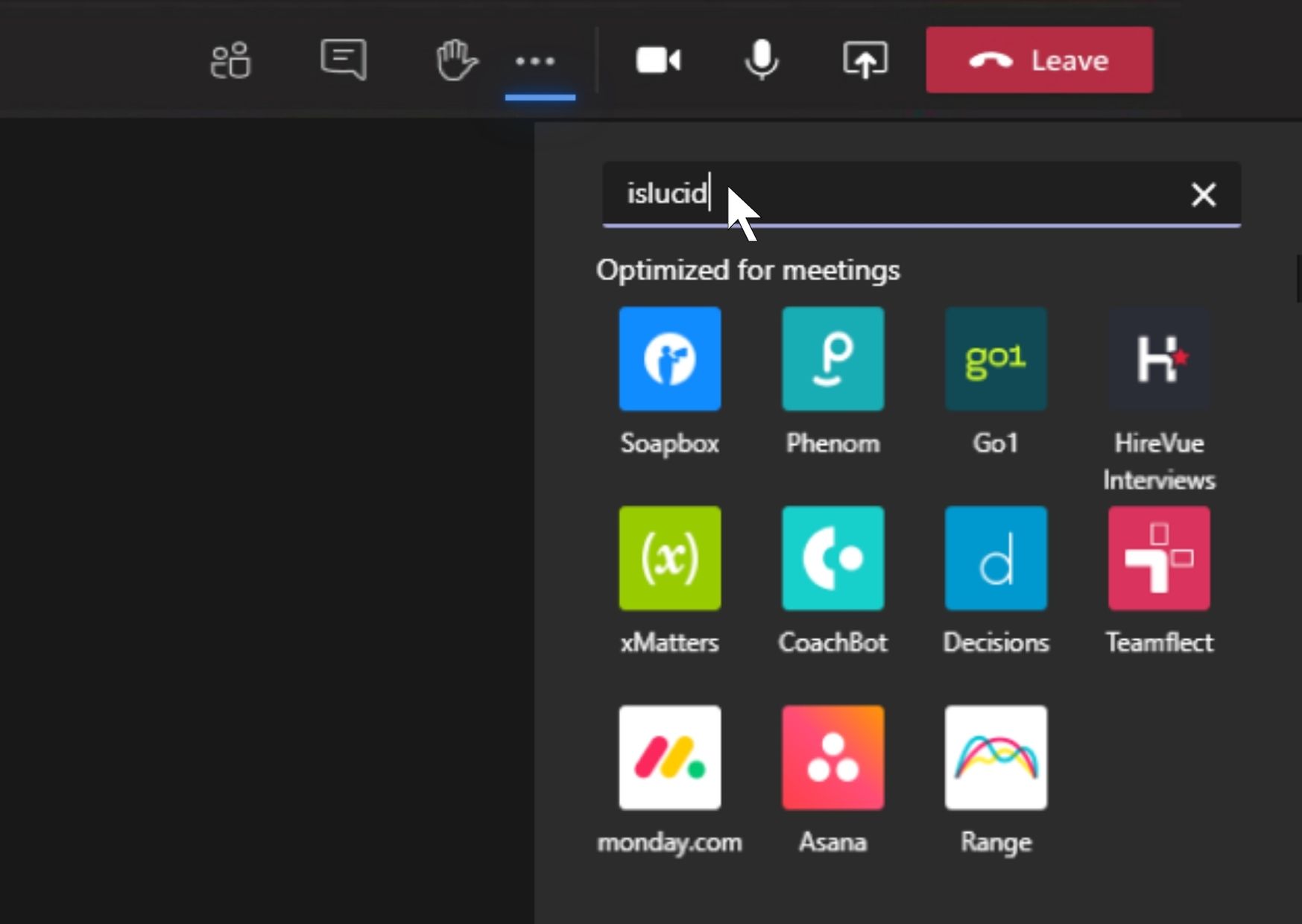Click the 'Phenom' label text

click(833, 443)
